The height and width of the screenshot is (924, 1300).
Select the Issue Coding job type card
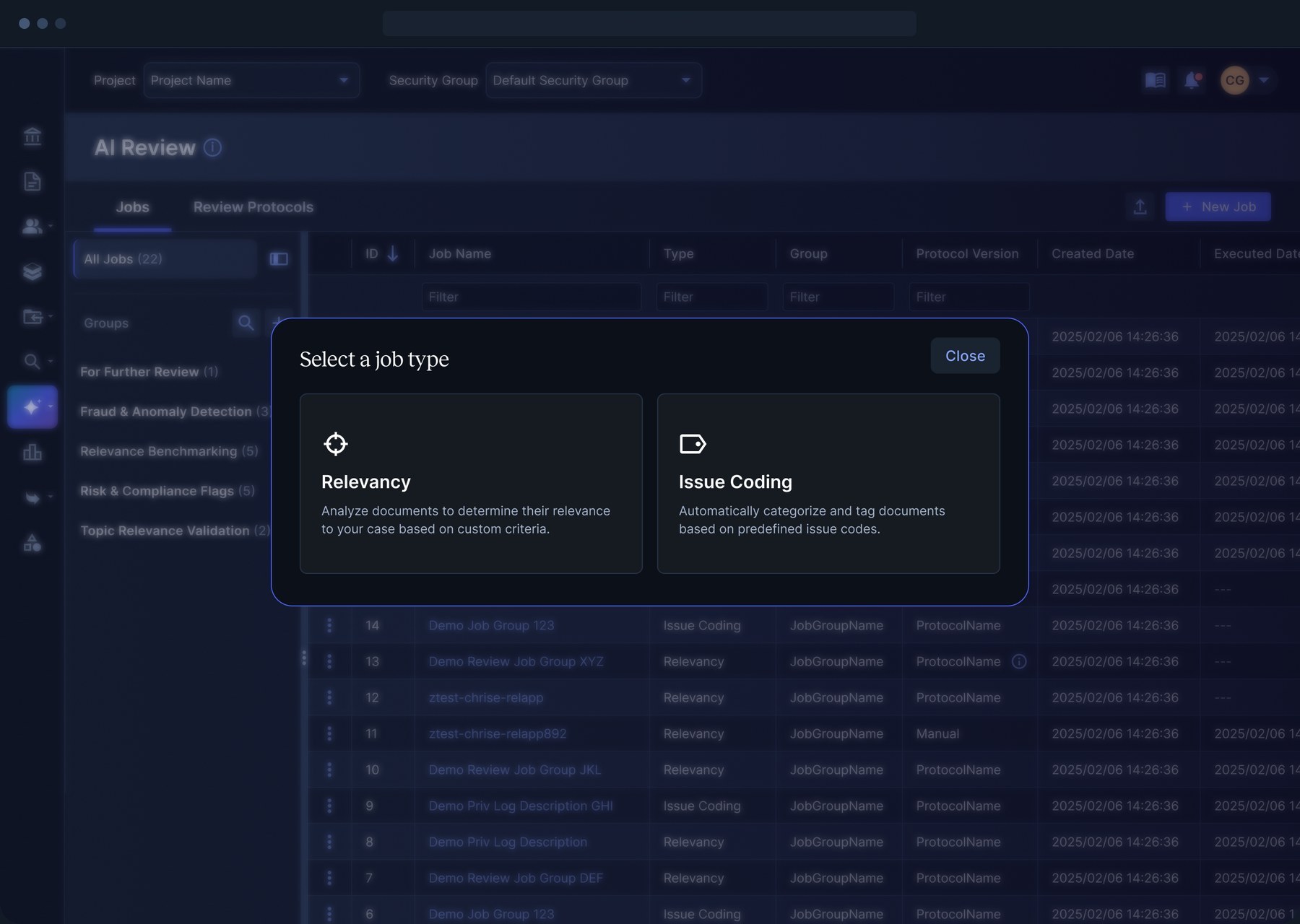828,483
